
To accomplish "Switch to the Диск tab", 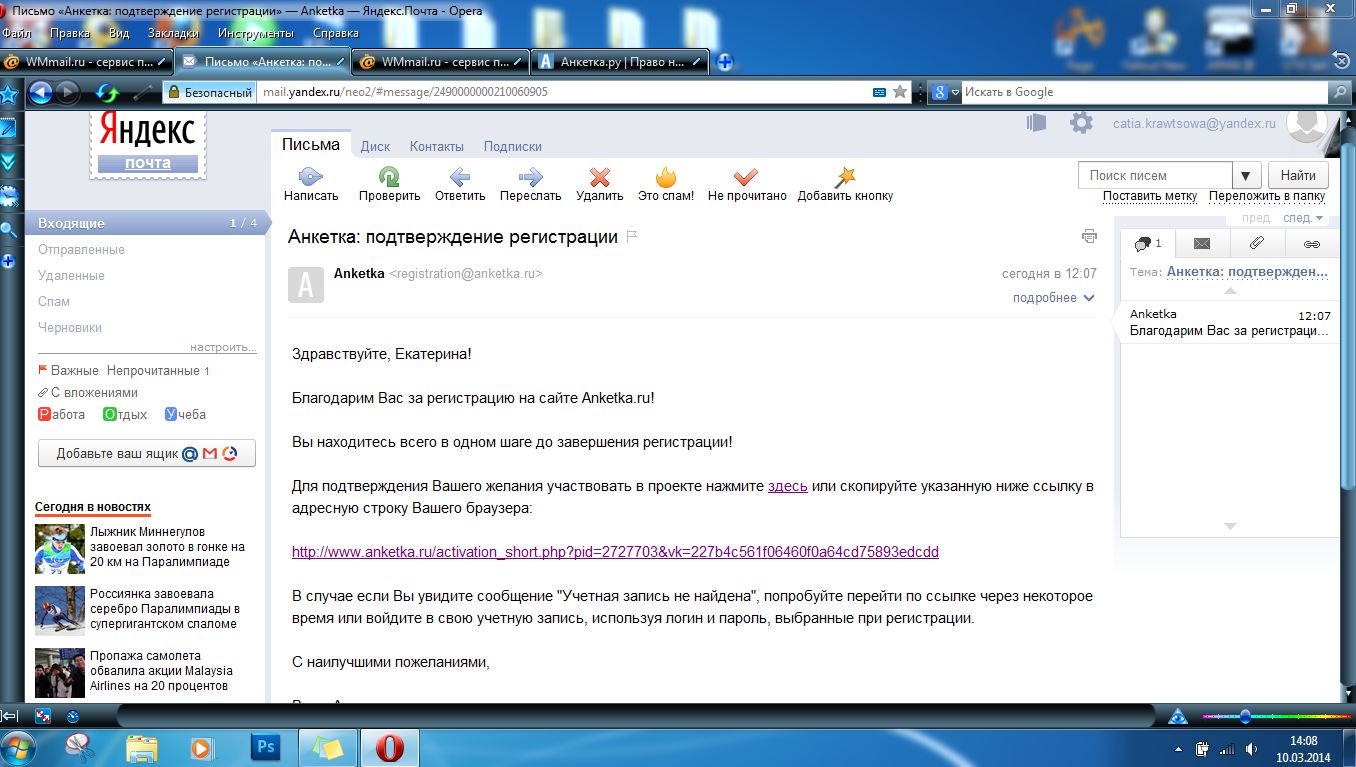I will click(x=375, y=146).
